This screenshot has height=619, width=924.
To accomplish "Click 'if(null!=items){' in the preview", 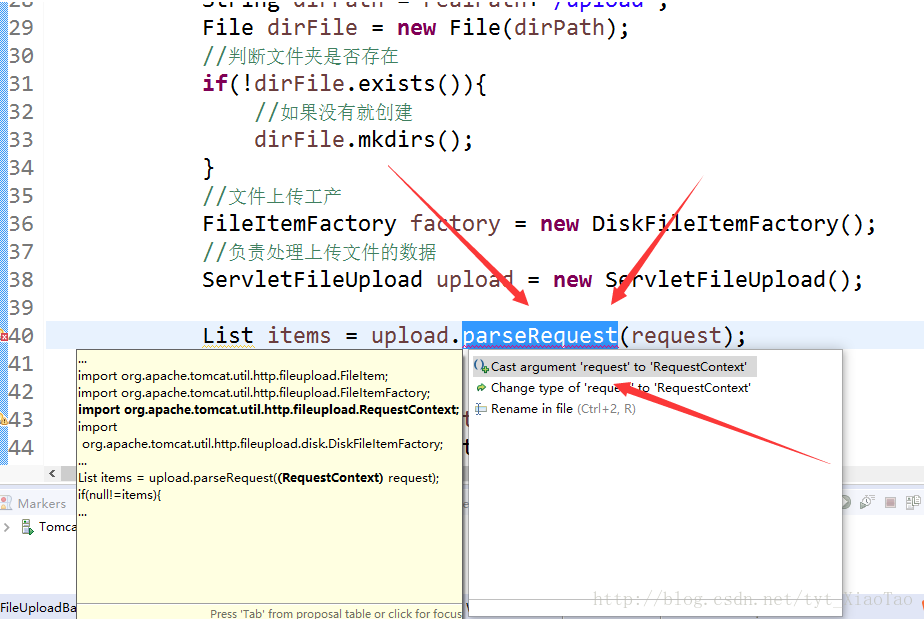I will [x=120, y=495].
